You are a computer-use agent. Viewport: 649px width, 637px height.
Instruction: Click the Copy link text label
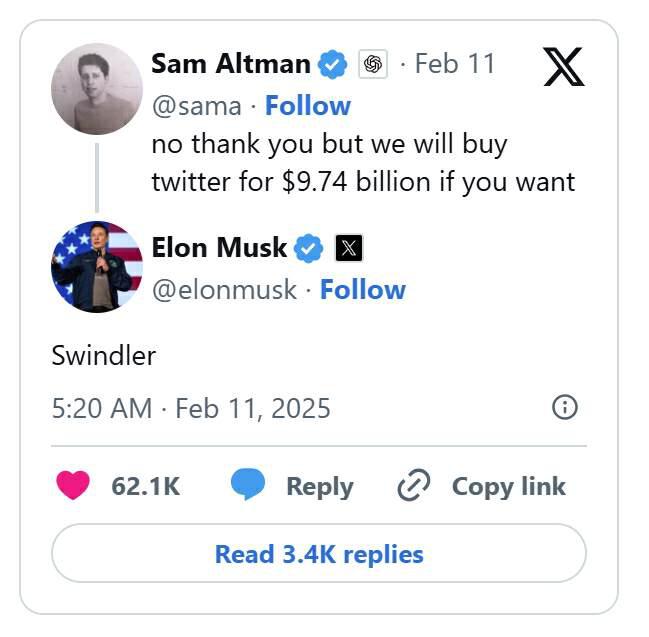click(508, 486)
